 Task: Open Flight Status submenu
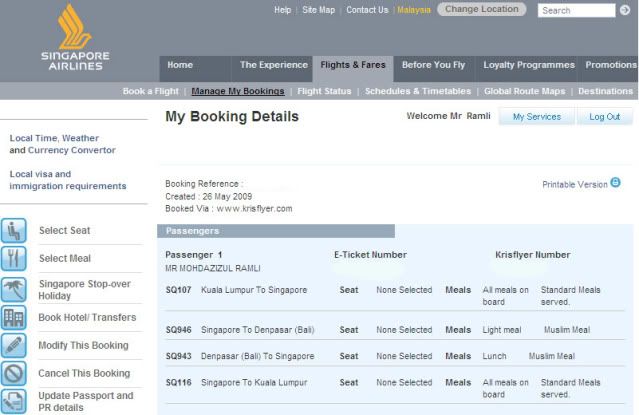pos(324,91)
